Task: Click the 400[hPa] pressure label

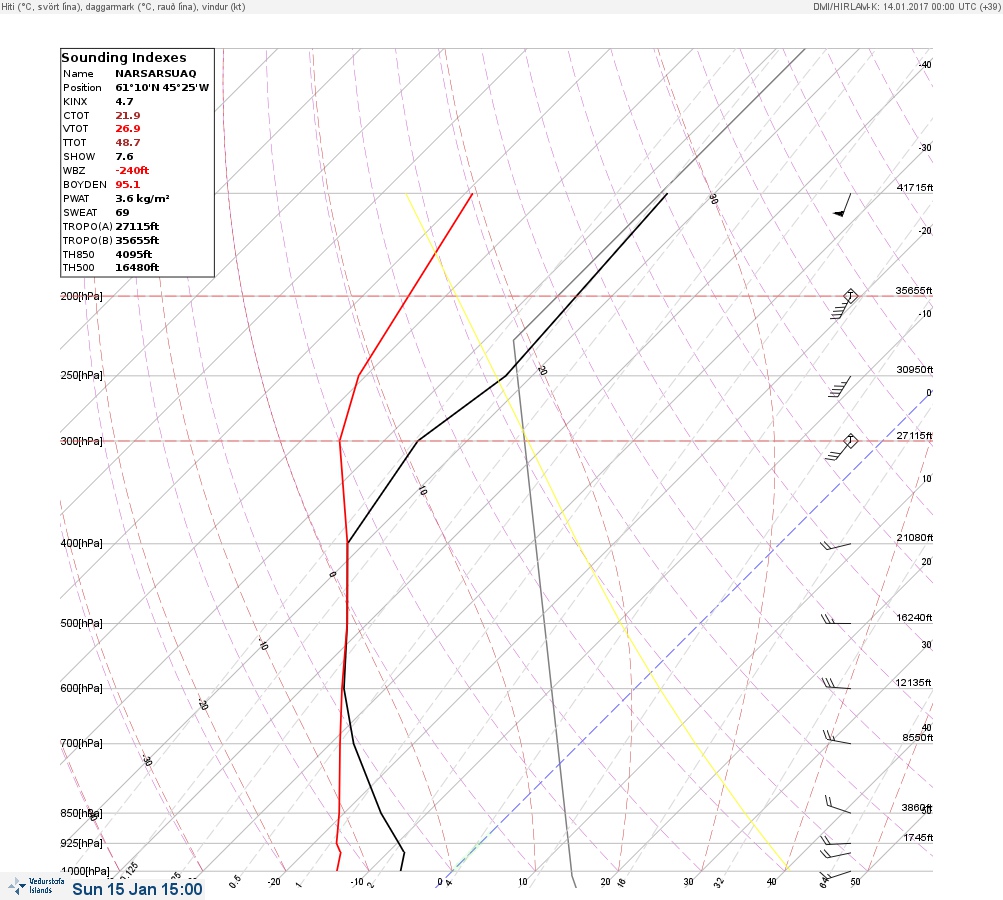Action: click(x=81, y=543)
